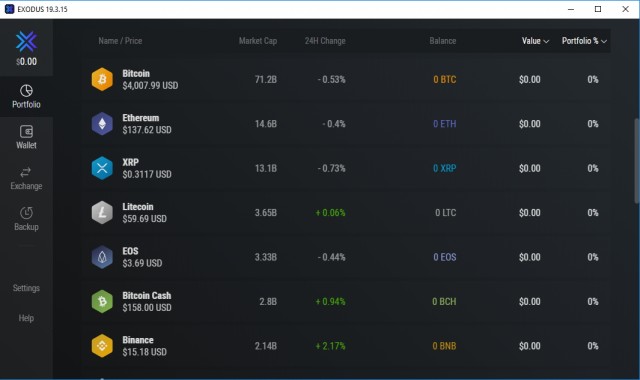
Task: Click the $0.3117 USD price
Action: point(147,175)
